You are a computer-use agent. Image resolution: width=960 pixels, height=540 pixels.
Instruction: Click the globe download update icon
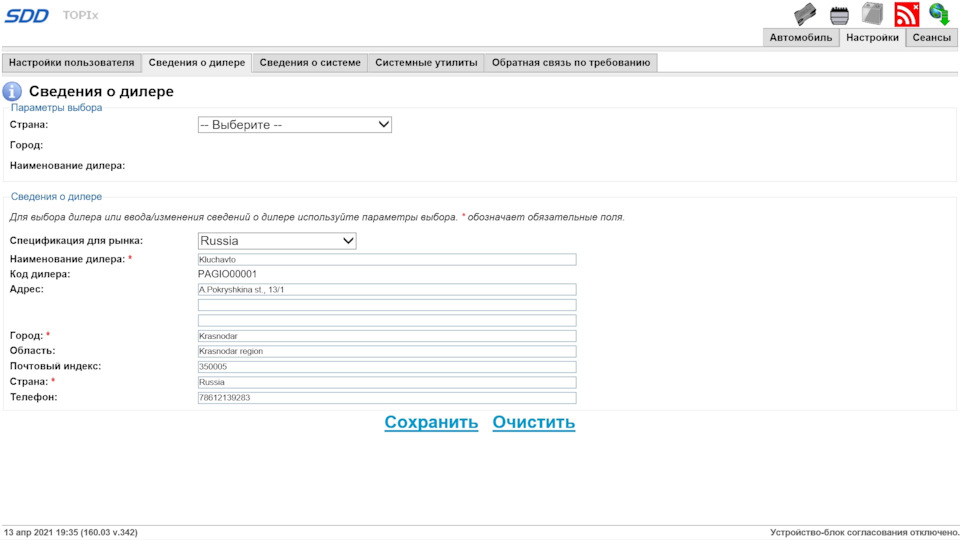point(939,14)
